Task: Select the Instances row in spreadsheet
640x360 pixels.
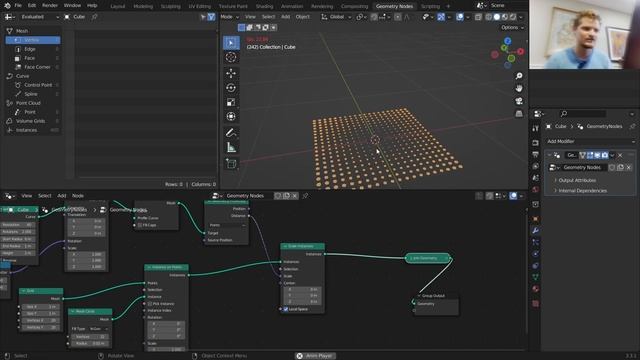Action: click(x=33, y=130)
